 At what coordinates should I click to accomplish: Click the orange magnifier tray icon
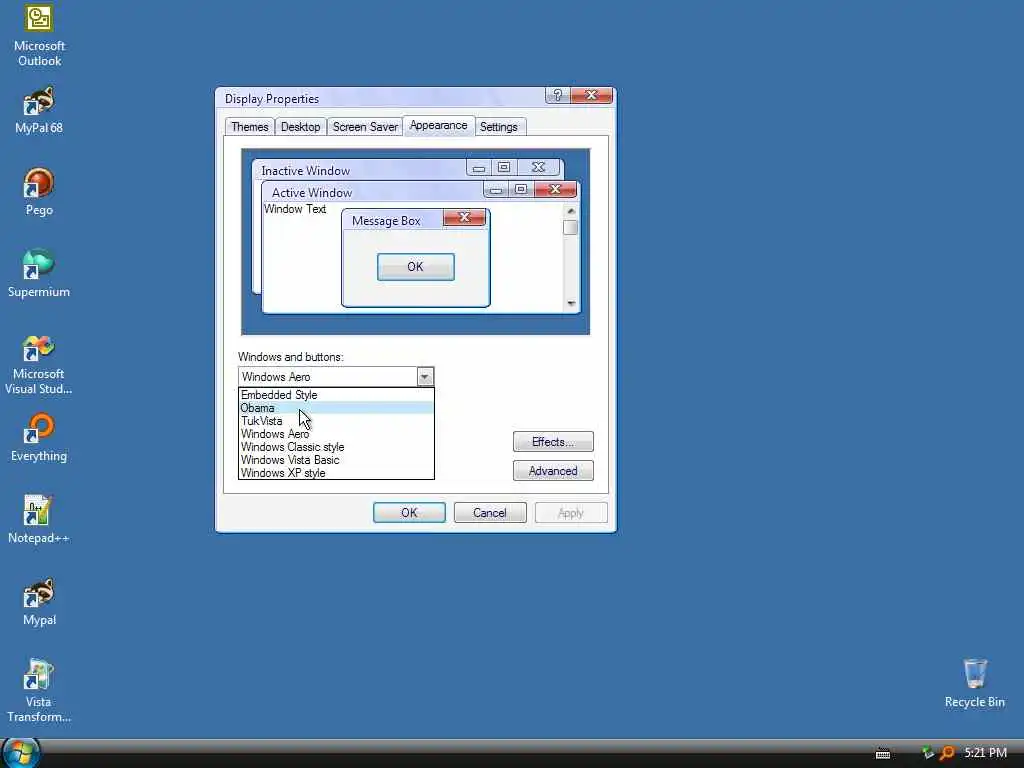[x=946, y=753]
